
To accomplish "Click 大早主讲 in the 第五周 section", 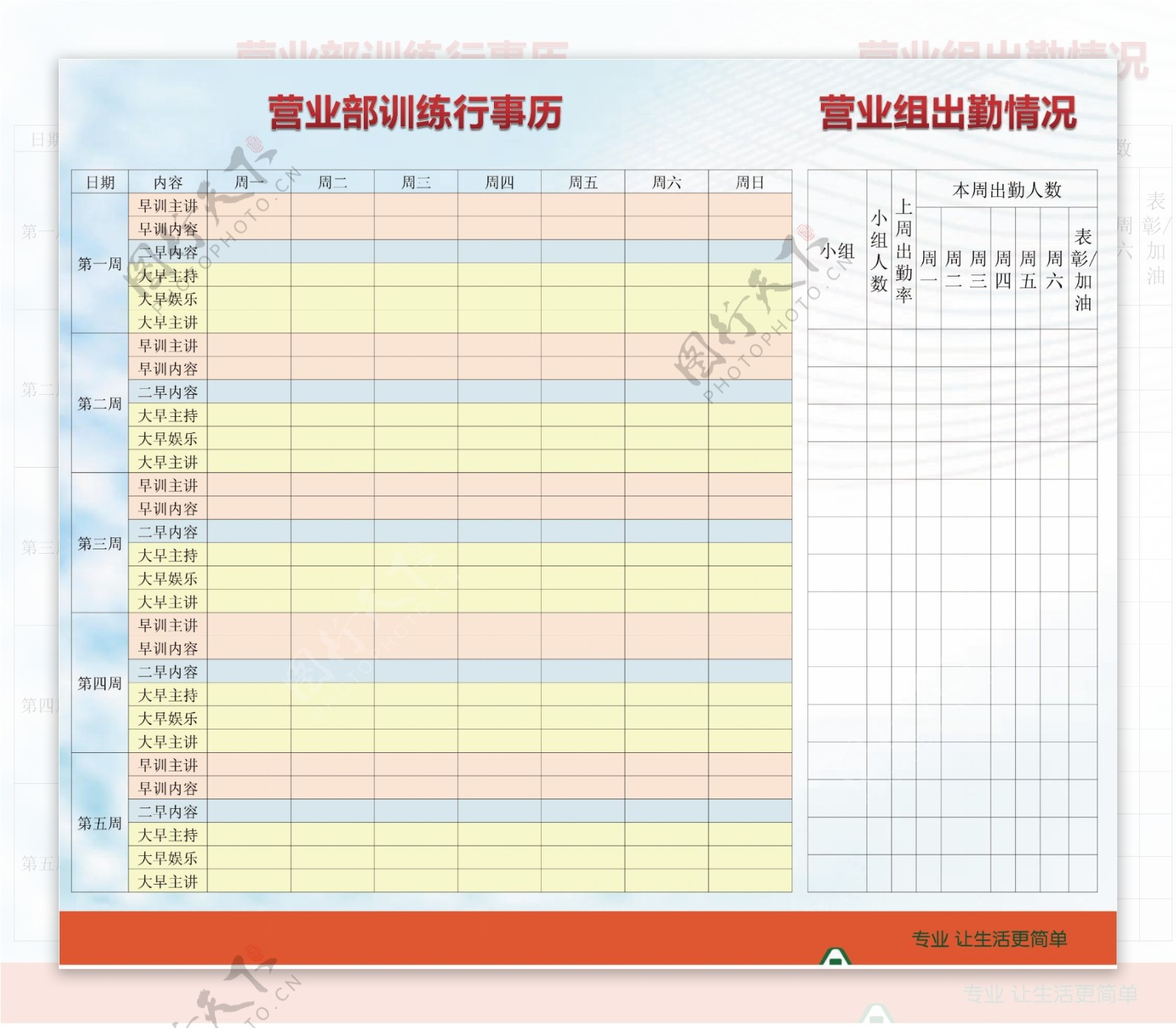I will (168, 881).
